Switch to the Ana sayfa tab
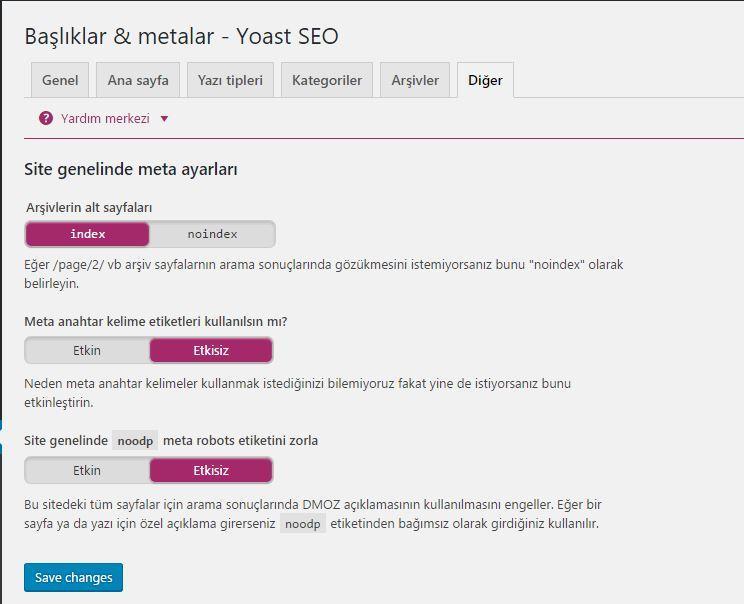The image size is (744, 604). tap(138, 80)
